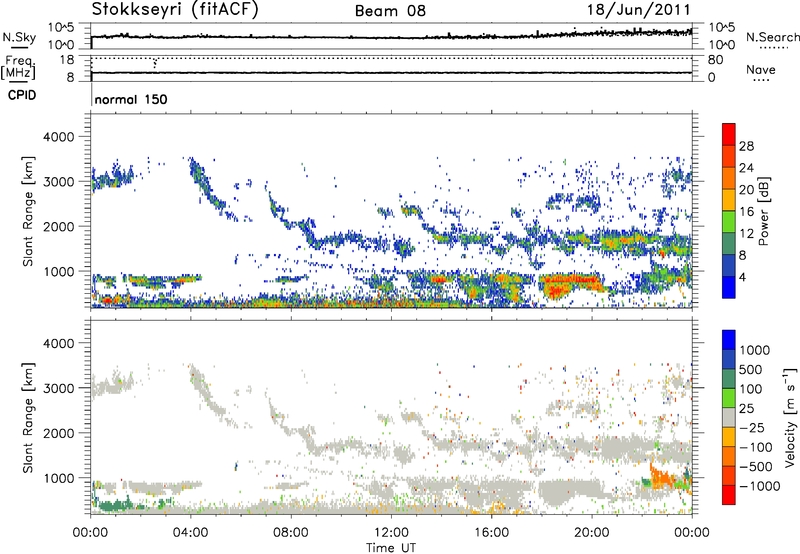Click the blue top segment of Velocity color bar
This screenshot has height=554, width=800.
(x=729, y=340)
